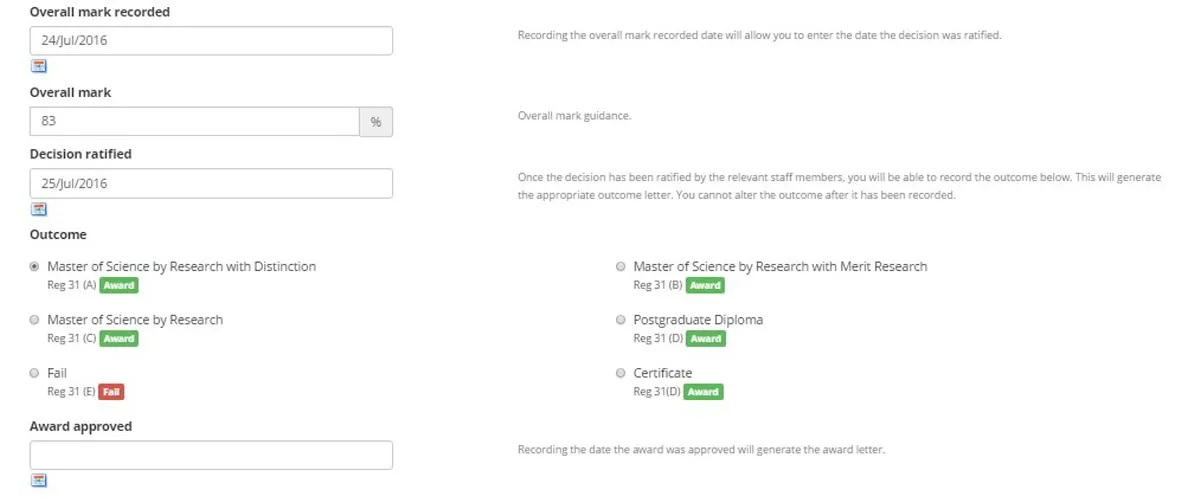The height and width of the screenshot is (502, 1200).
Task: Click the Award badge under Reg 31 (A)
Action: click(118, 285)
